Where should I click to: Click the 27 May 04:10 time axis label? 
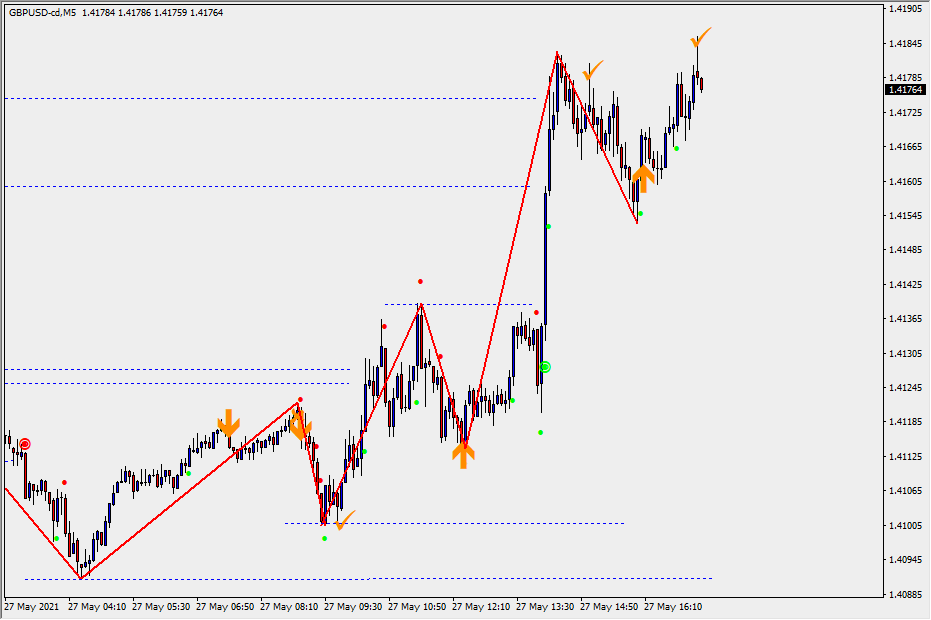(x=98, y=607)
